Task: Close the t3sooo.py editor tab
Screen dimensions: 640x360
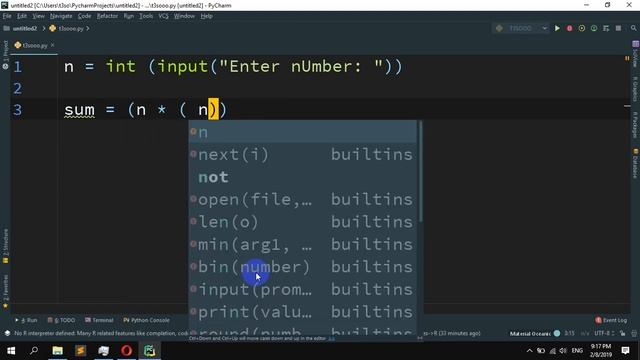Action: pos(53,45)
